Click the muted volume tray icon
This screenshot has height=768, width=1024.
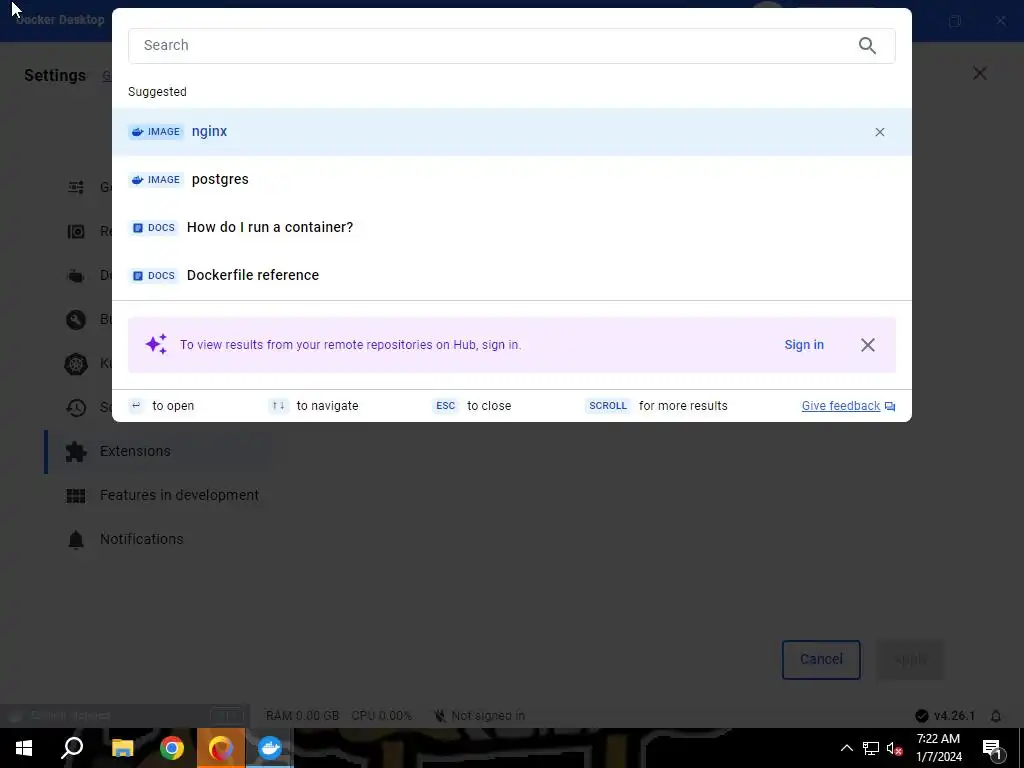pos(894,749)
